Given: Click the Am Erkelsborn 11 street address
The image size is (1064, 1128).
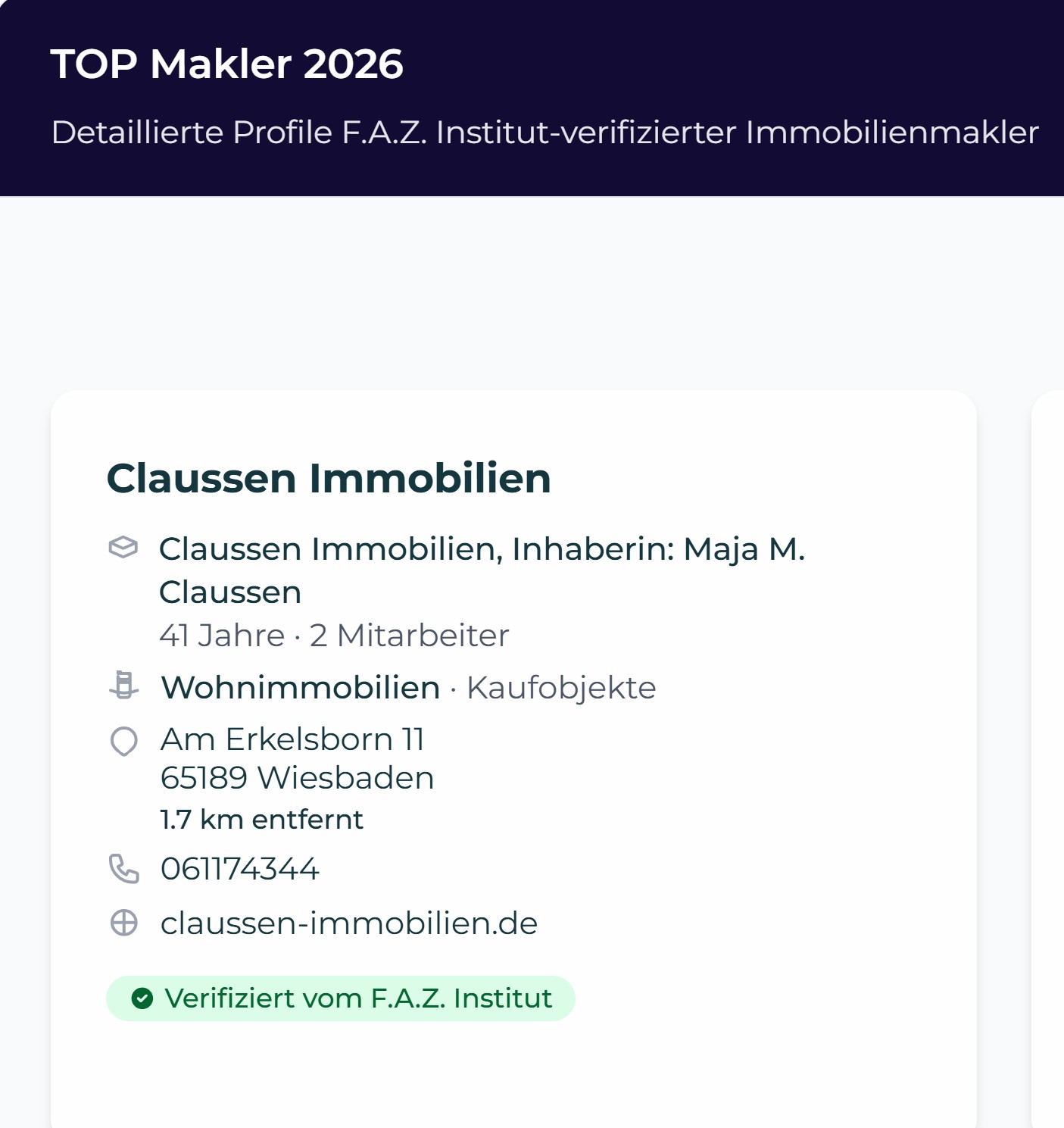Looking at the screenshot, I should 292,739.
